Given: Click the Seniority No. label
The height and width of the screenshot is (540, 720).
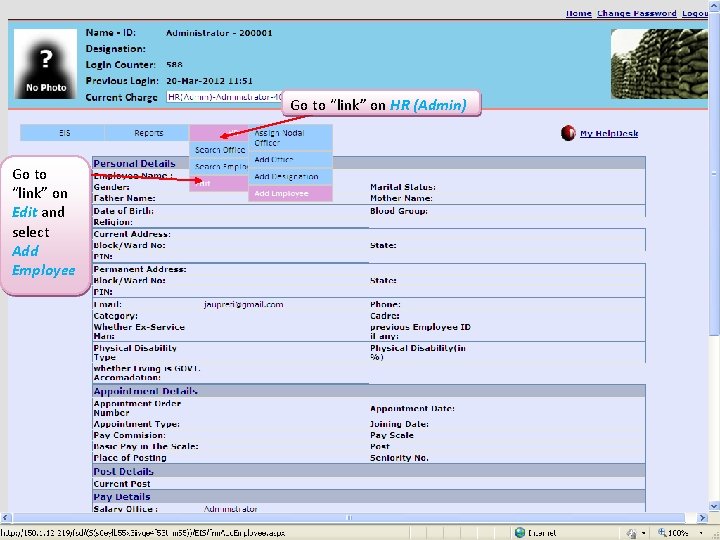Looking at the screenshot, I should (399, 458).
